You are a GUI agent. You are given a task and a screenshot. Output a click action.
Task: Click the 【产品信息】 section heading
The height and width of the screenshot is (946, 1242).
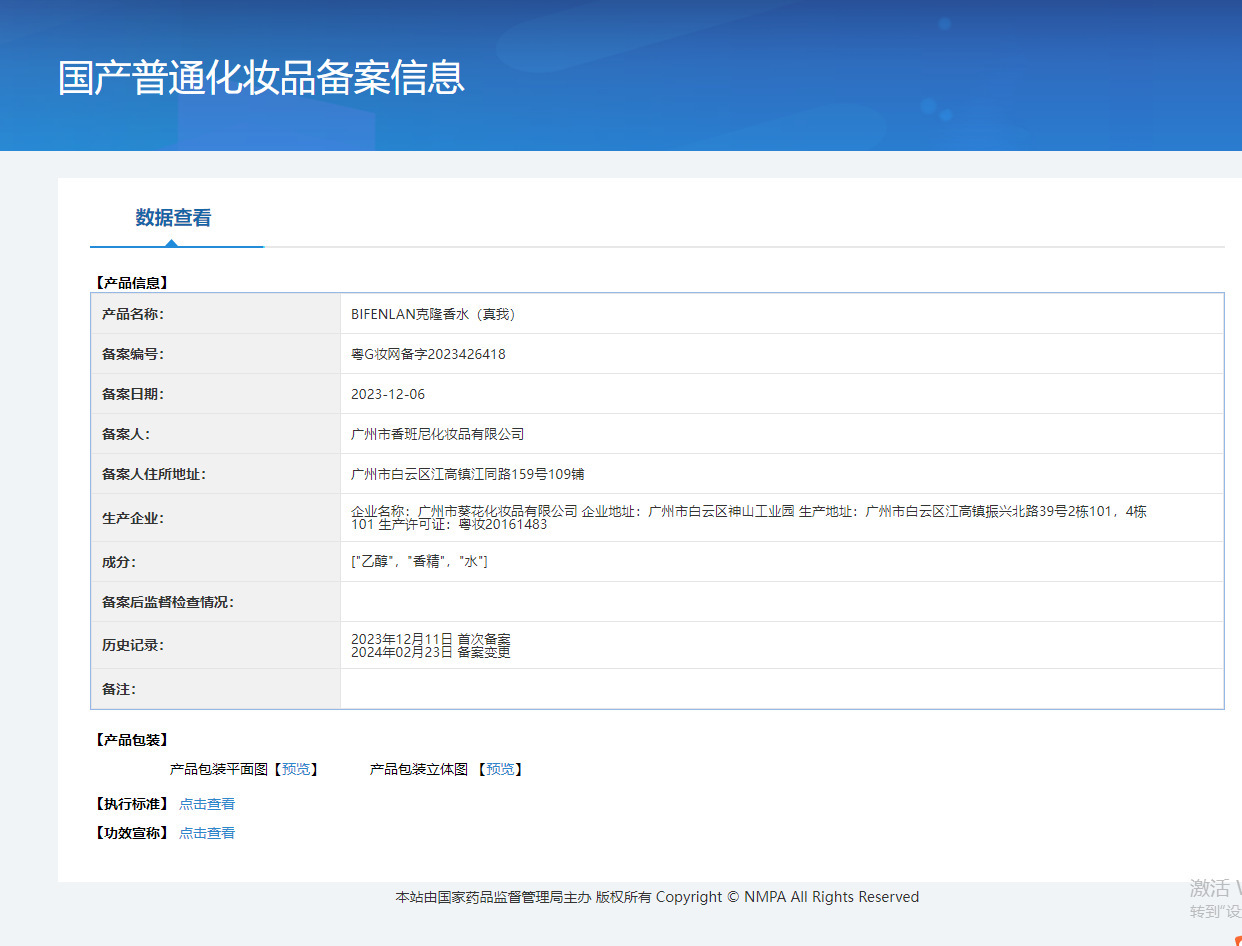[x=131, y=283]
